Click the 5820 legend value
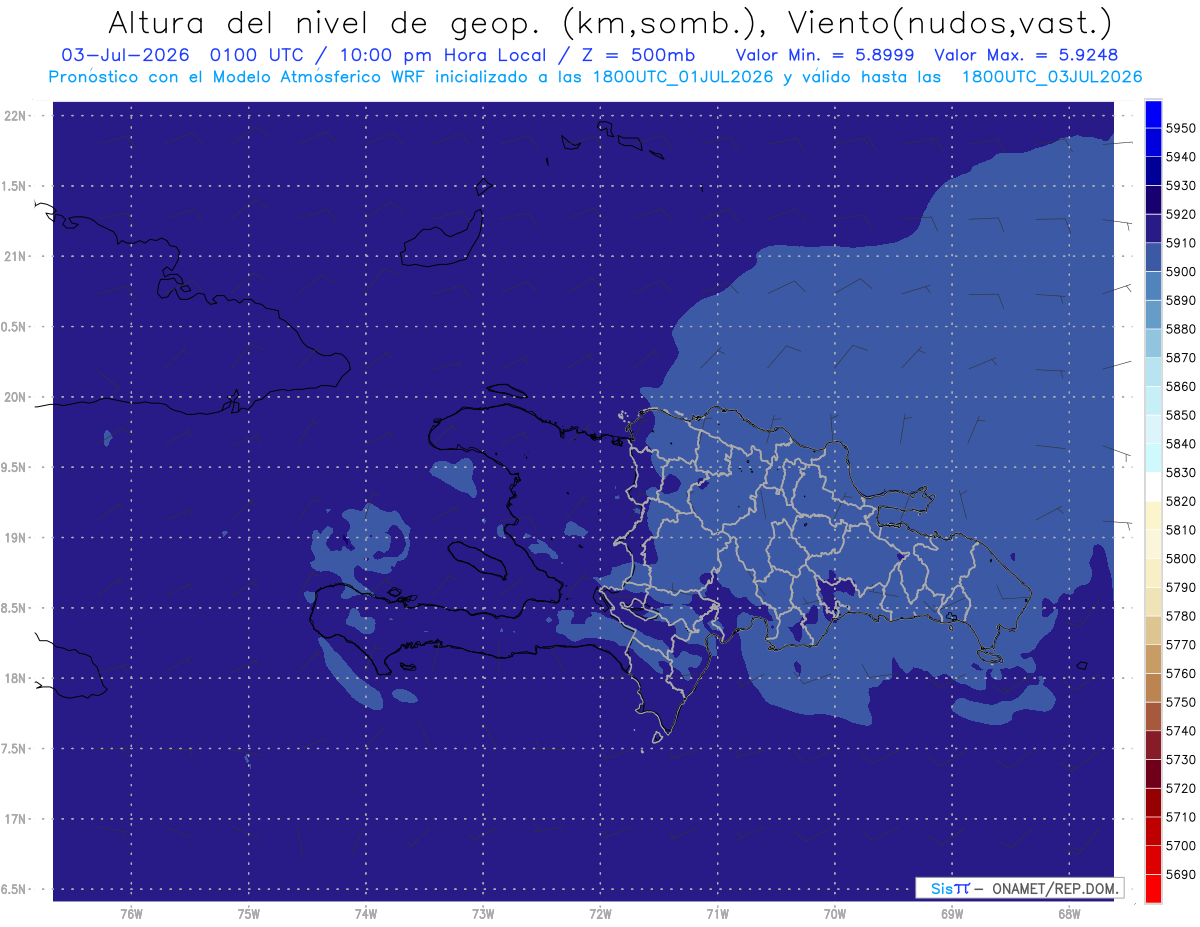 [1180, 501]
